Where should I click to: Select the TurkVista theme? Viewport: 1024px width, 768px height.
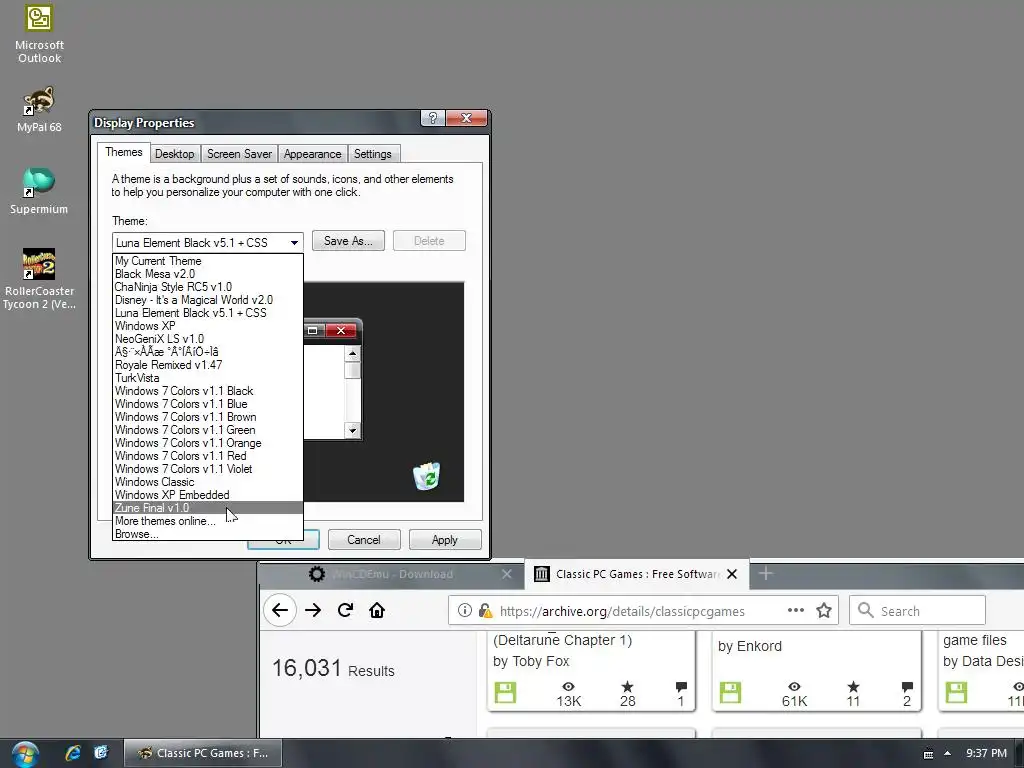[x=208, y=378]
